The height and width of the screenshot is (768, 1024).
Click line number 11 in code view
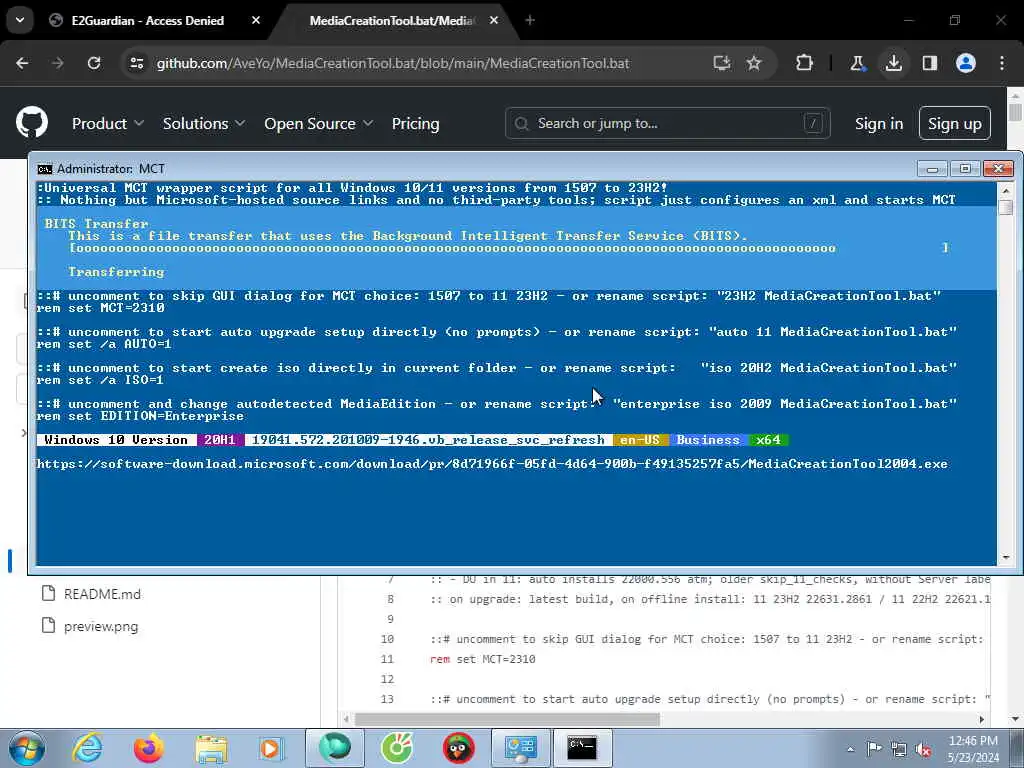tap(387, 659)
